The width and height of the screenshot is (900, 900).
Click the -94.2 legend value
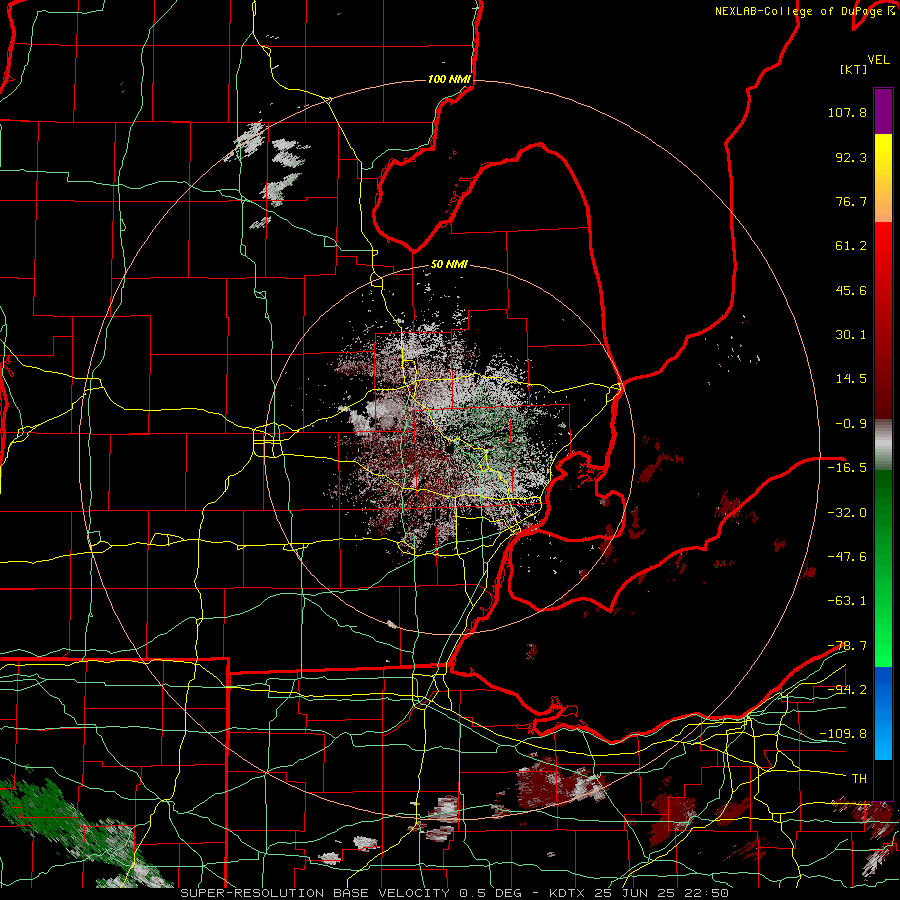click(x=847, y=689)
